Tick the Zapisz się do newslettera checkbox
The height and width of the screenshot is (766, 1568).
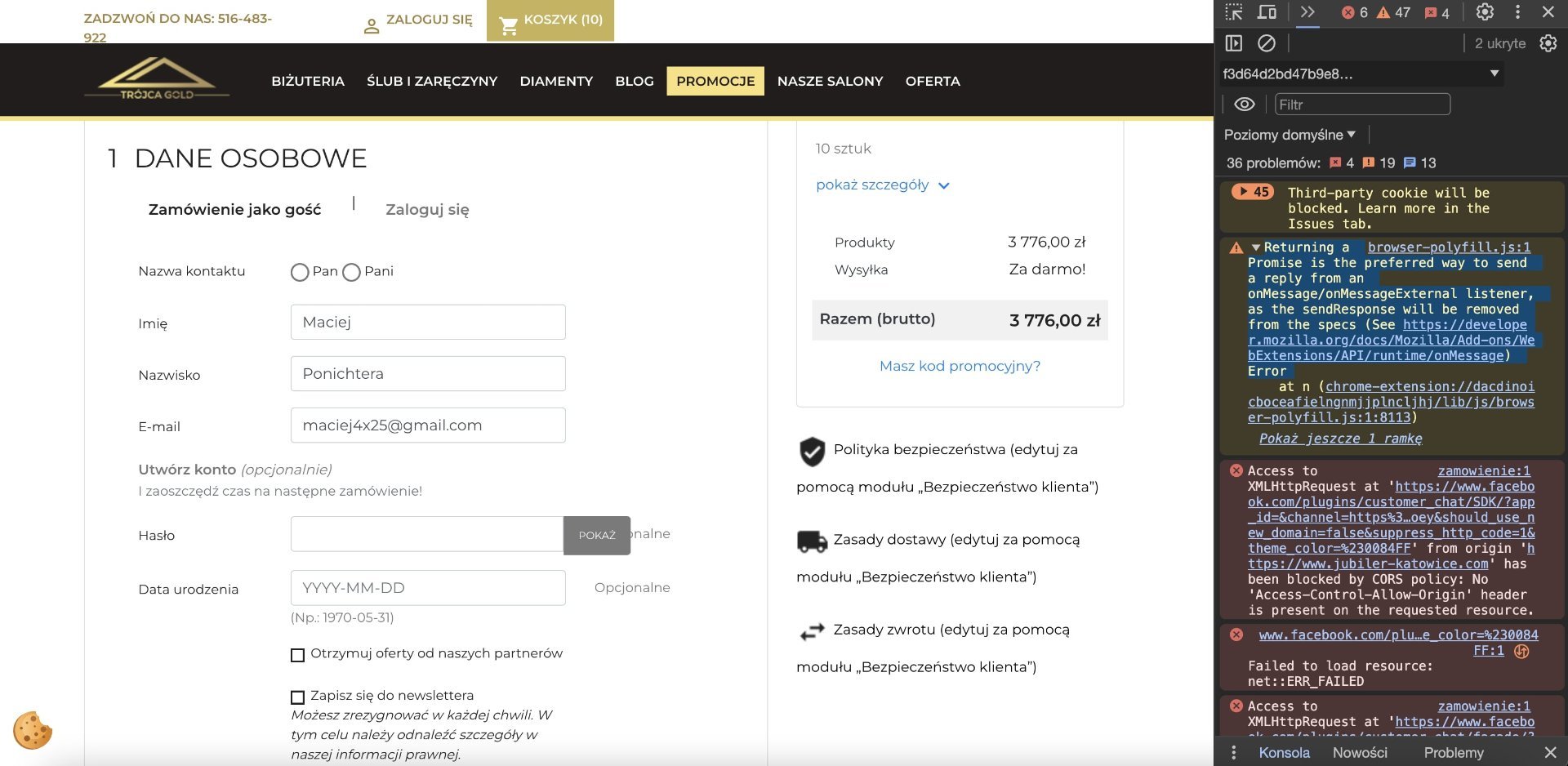pyautogui.click(x=297, y=697)
